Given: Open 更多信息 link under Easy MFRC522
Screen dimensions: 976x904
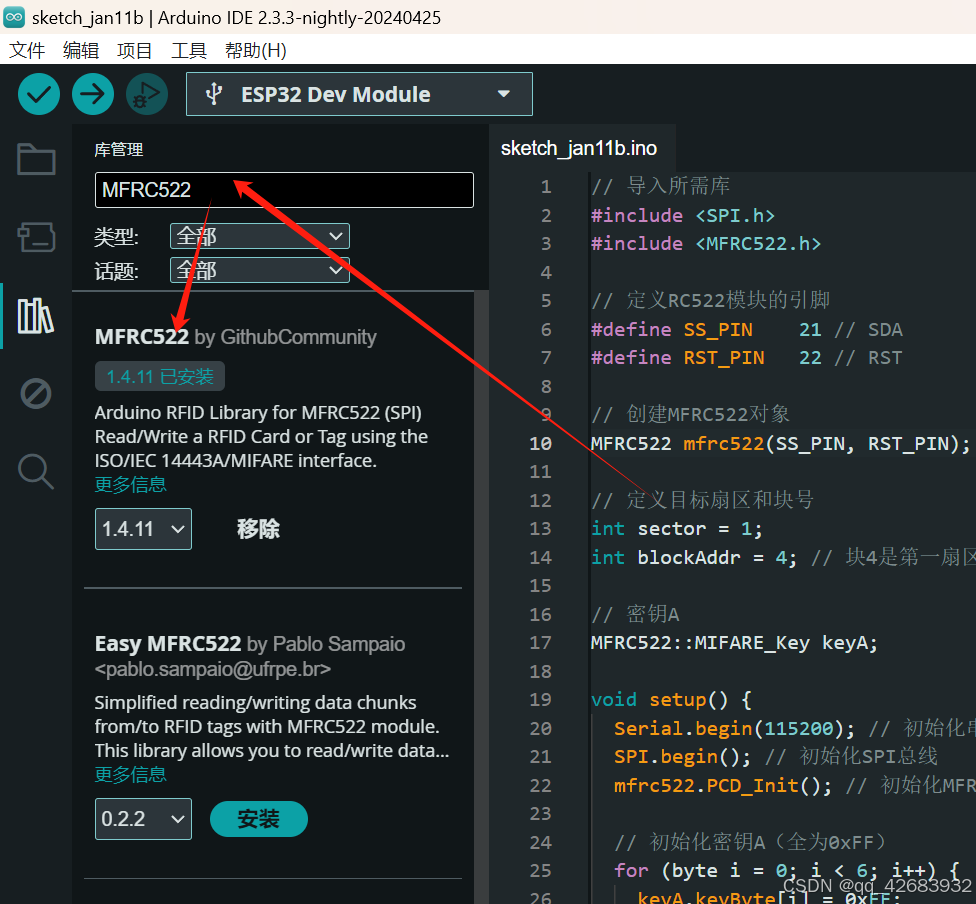Looking at the screenshot, I should click(x=131, y=775).
